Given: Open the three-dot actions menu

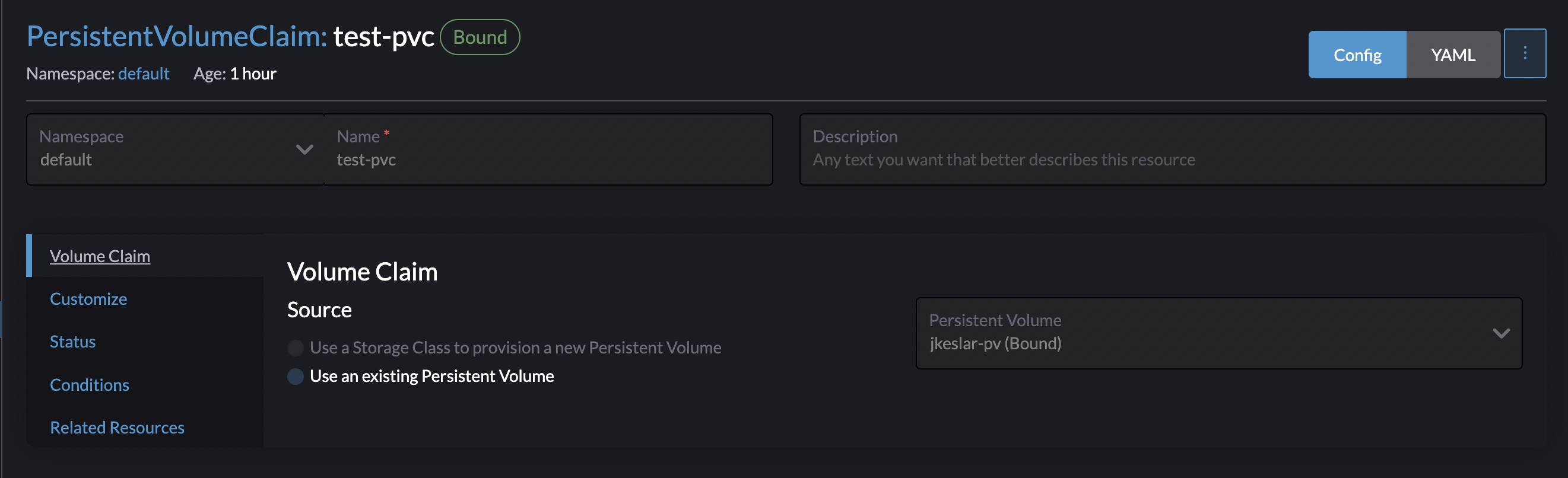Looking at the screenshot, I should 1525,53.
